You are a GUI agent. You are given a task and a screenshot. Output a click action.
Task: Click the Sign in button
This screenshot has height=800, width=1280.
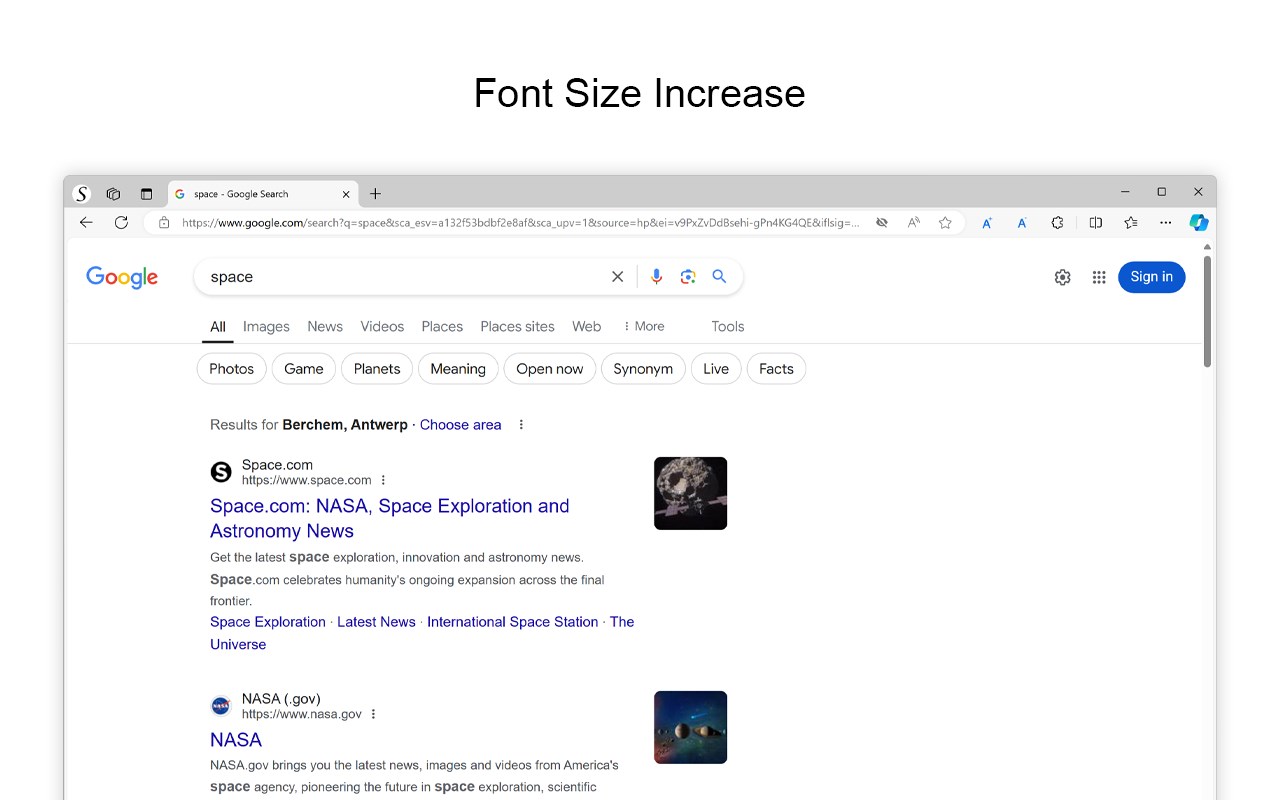tap(1152, 277)
